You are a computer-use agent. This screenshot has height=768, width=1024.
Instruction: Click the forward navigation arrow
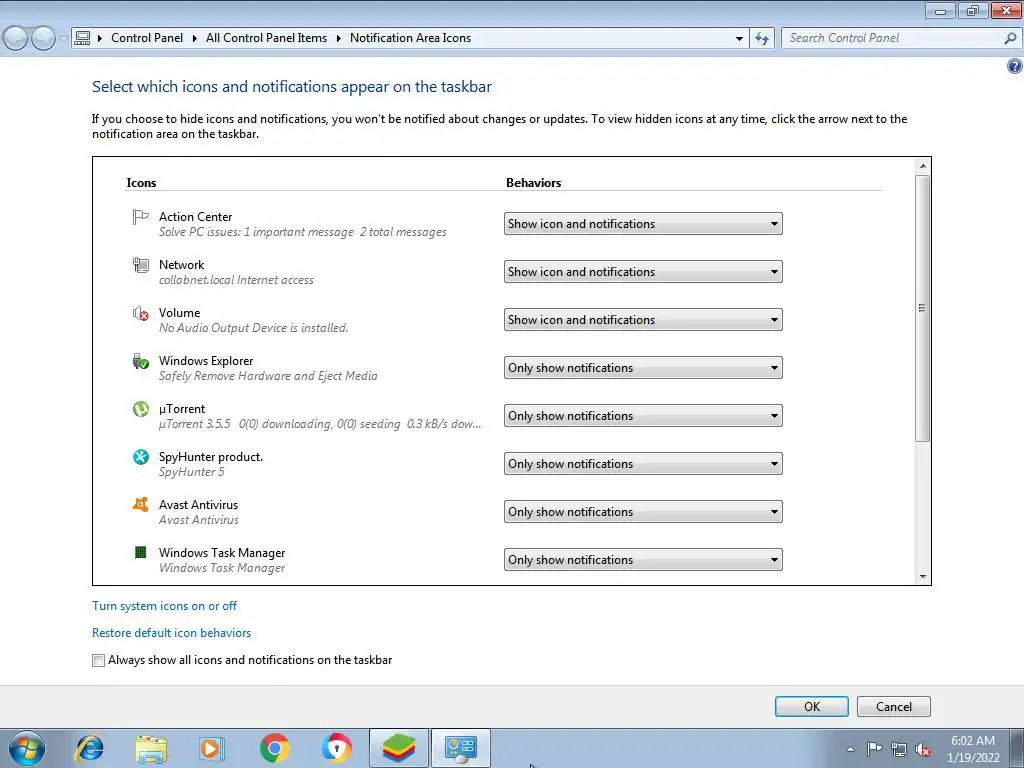click(x=44, y=39)
